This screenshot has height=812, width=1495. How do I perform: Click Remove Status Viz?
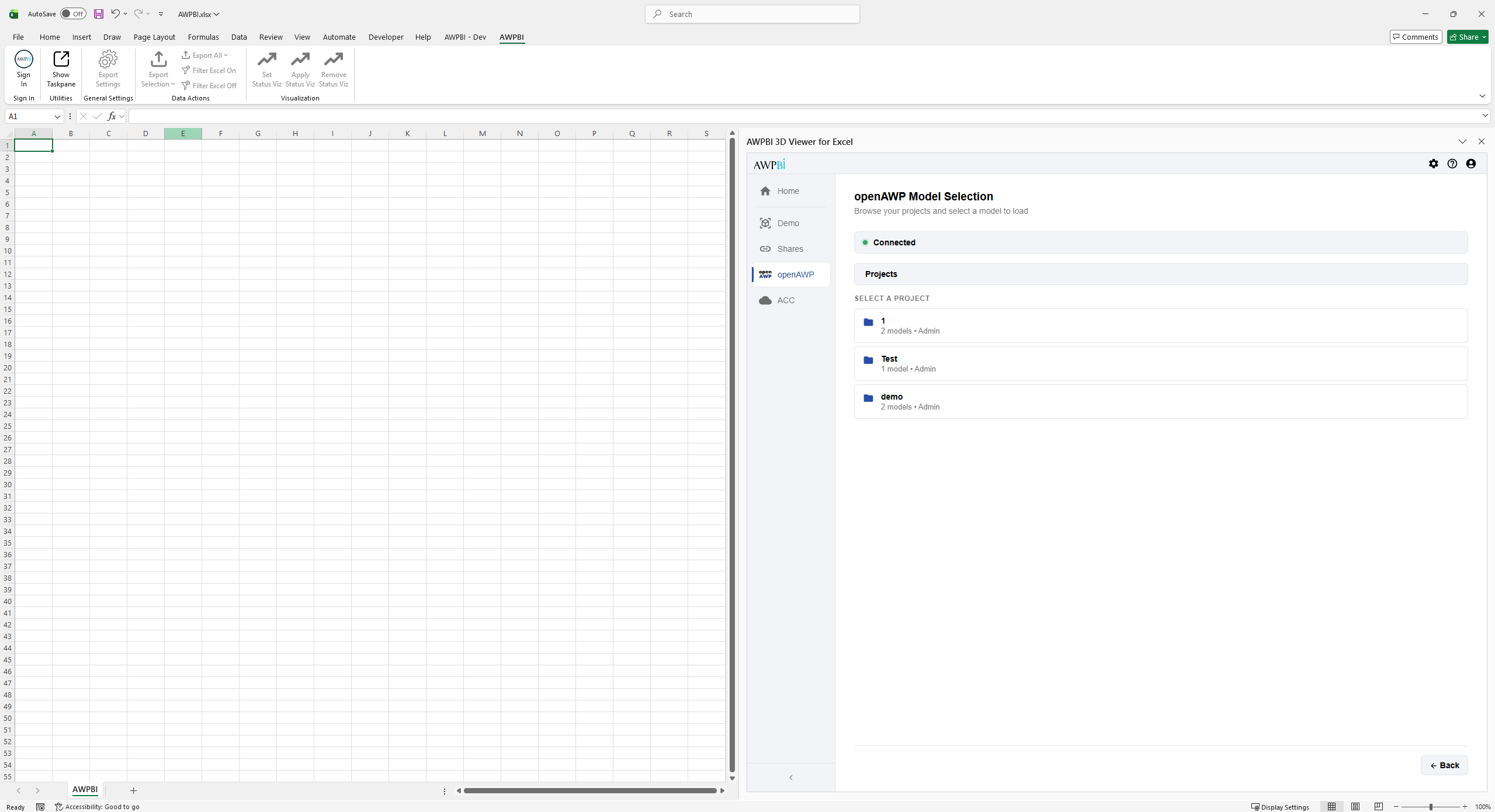click(x=334, y=68)
